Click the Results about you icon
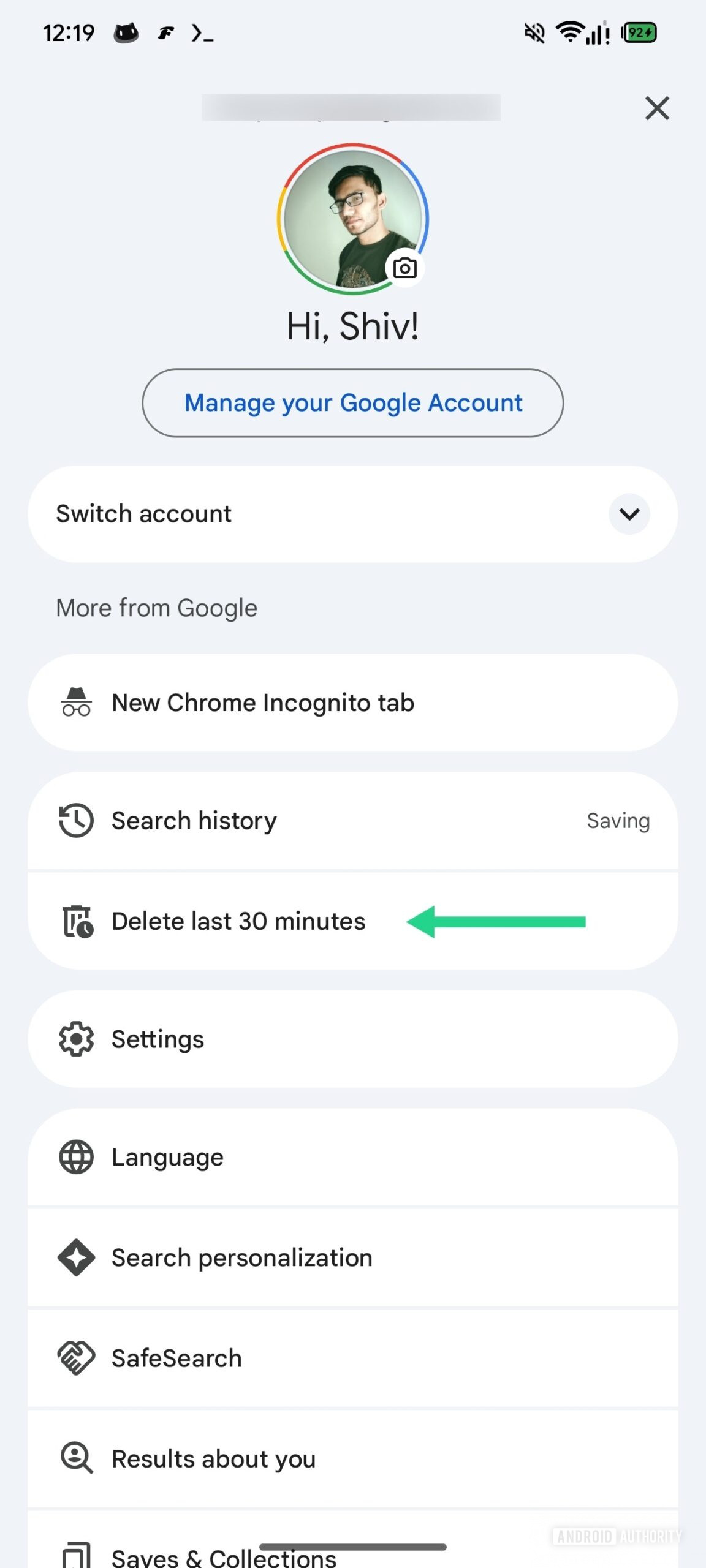The width and height of the screenshot is (706, 1568). click(x=77, y=1458)
